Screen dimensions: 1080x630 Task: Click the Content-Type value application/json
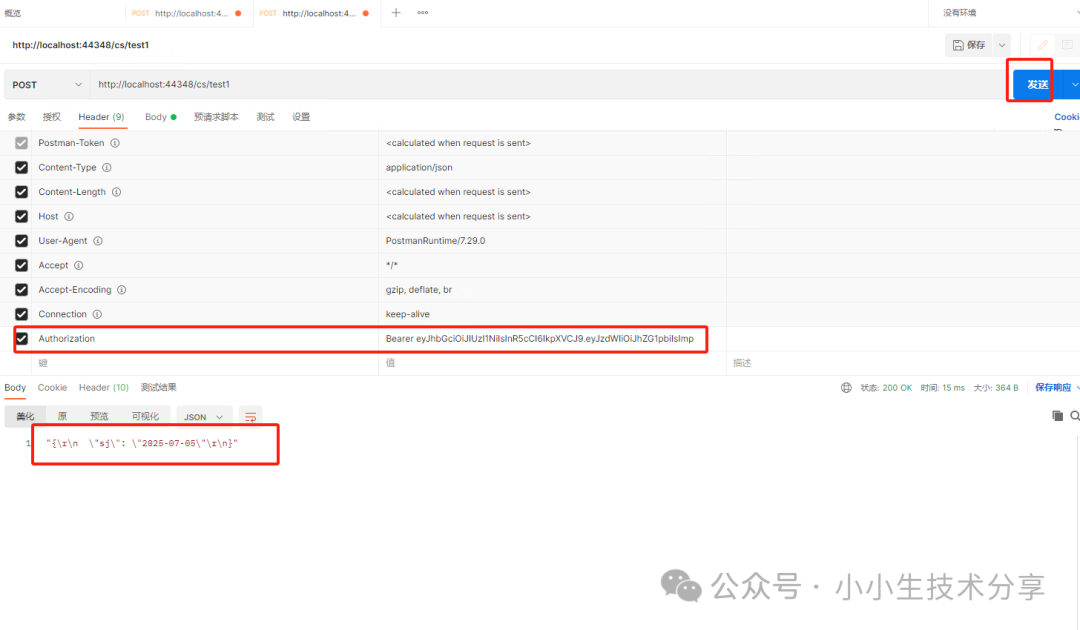(x=419, y=167)
